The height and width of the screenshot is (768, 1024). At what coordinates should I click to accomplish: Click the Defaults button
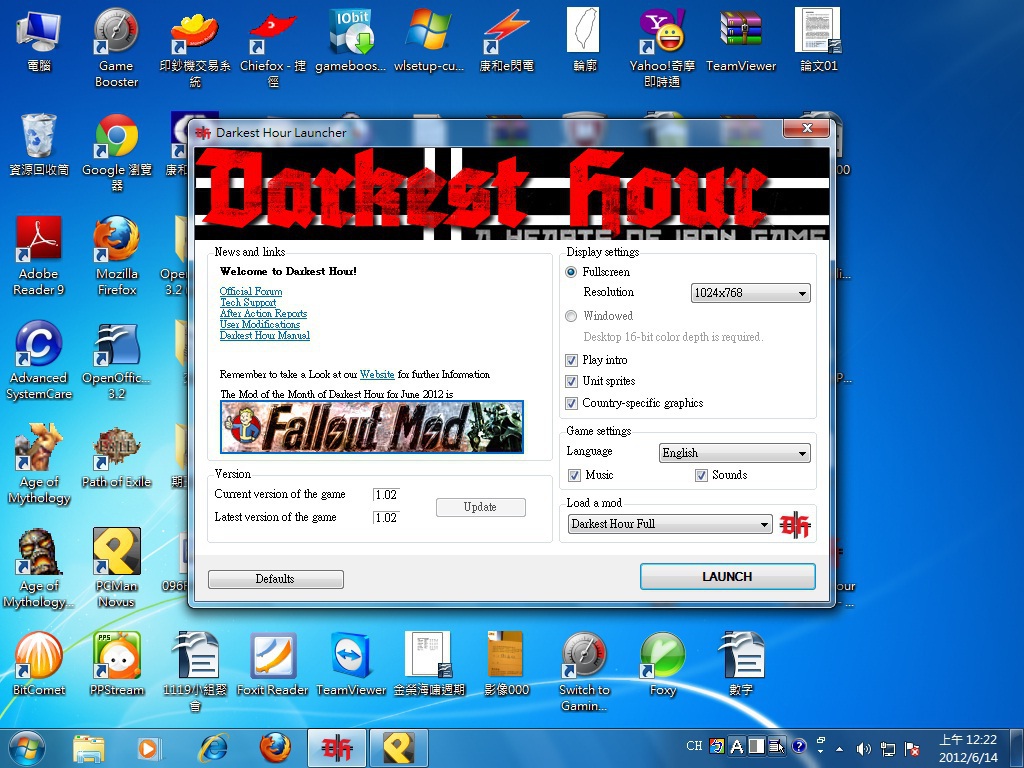275,579
